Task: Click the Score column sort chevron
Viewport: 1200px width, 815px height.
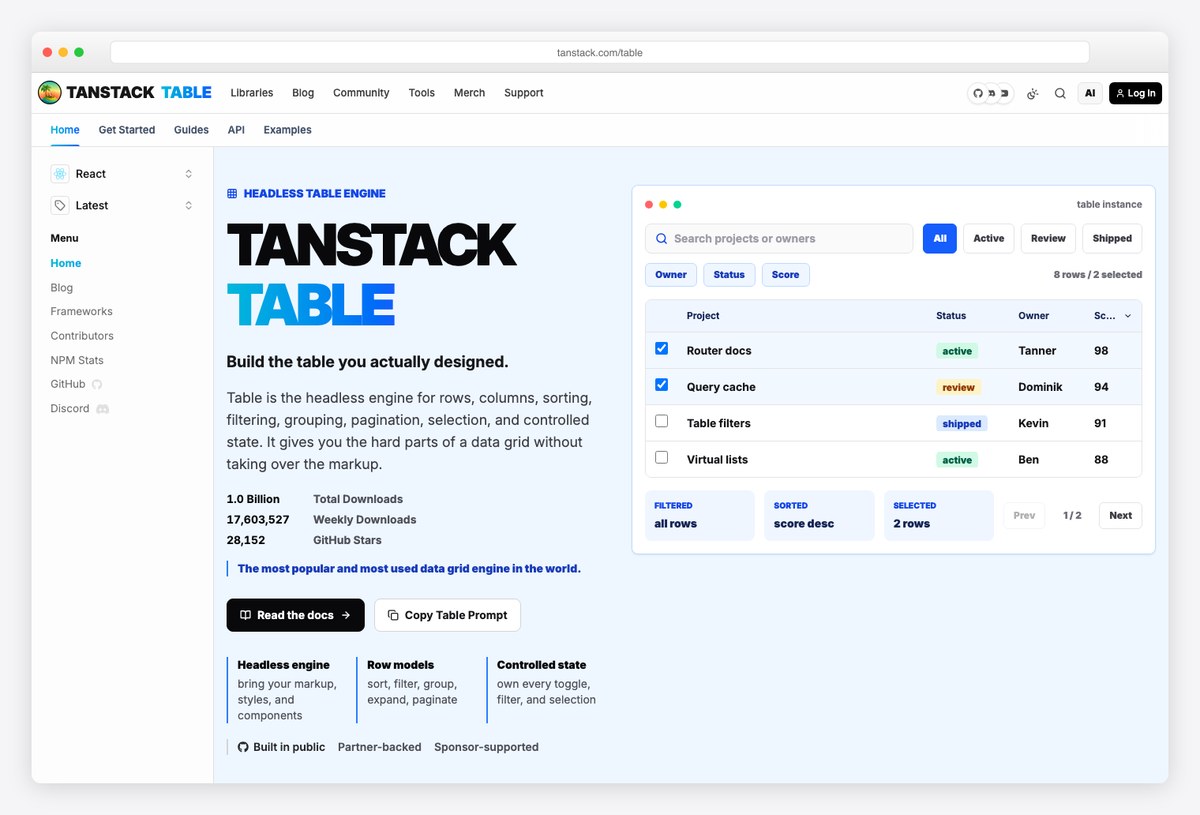Action: [x=1128, y=316]
